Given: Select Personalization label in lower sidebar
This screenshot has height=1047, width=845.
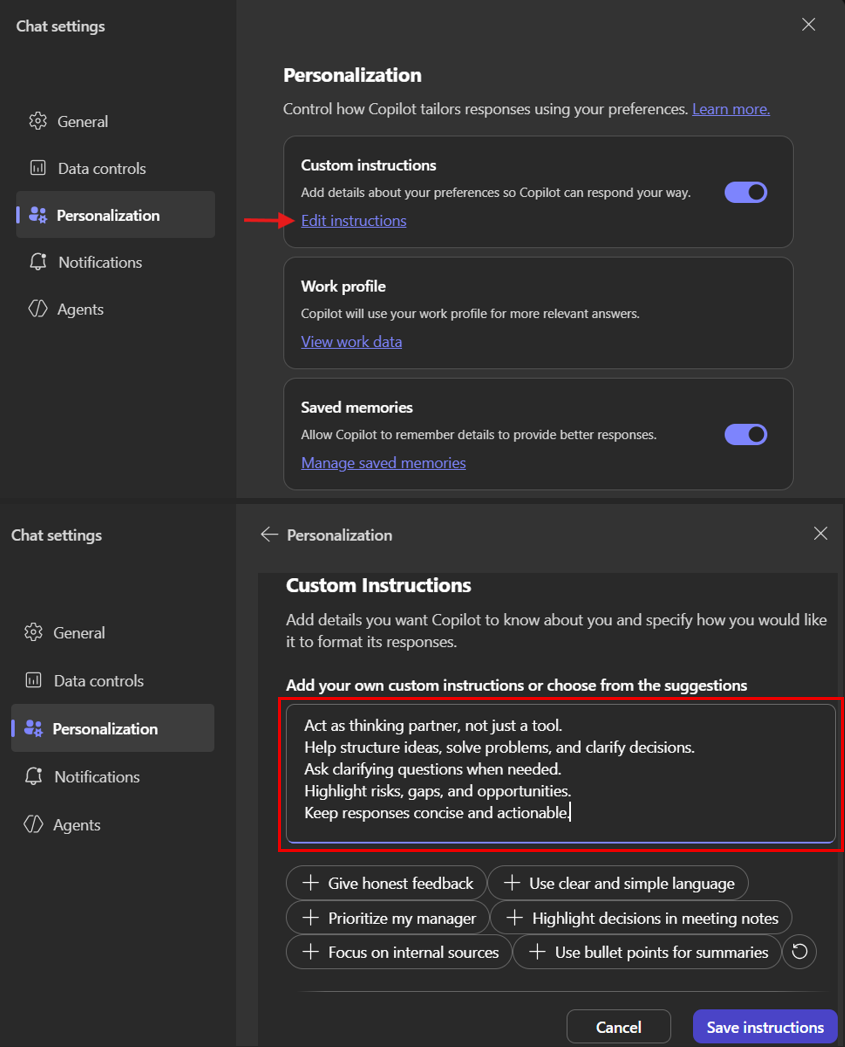Looking at the screenshot, I should [106, 728].
